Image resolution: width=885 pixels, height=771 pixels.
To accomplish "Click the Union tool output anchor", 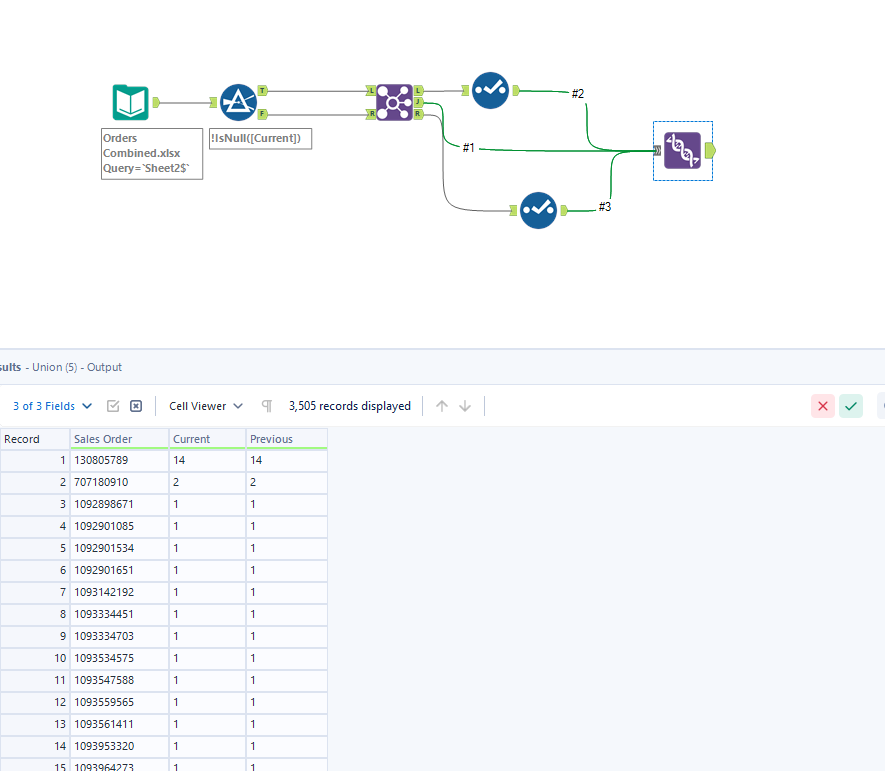I will [x=710, y=151].
